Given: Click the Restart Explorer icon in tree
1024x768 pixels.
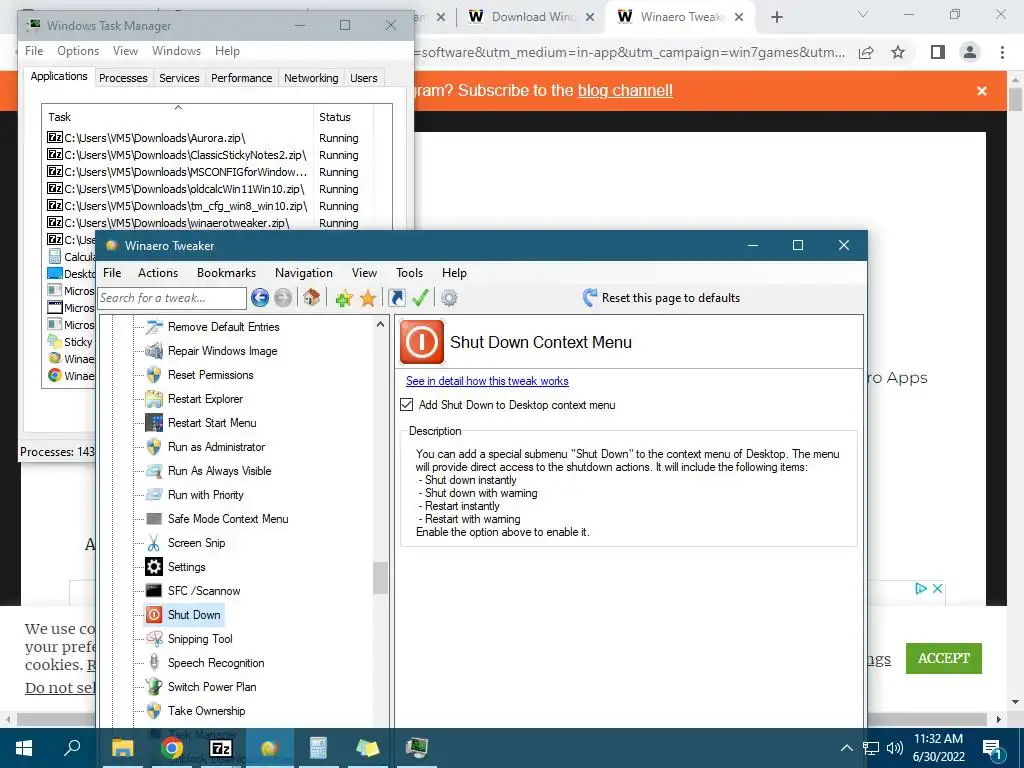Looking at the screenshot, I should [153, 398].
